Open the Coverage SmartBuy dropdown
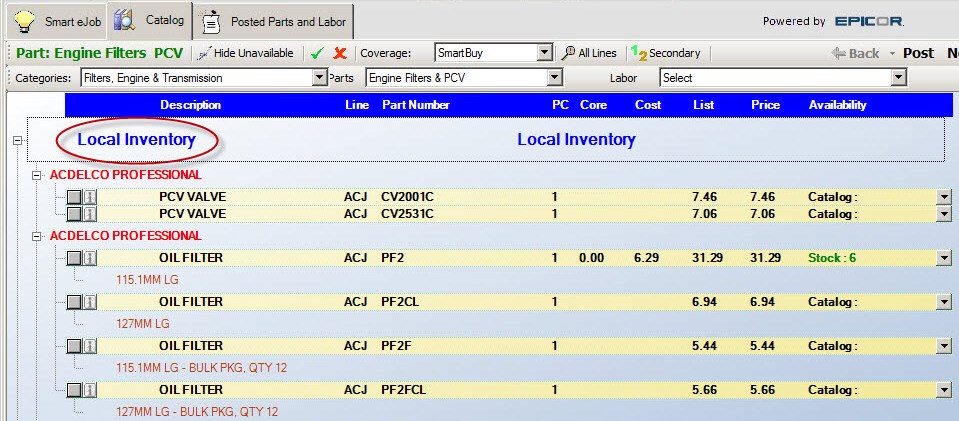The image size is (959, 421). point(544,53)
